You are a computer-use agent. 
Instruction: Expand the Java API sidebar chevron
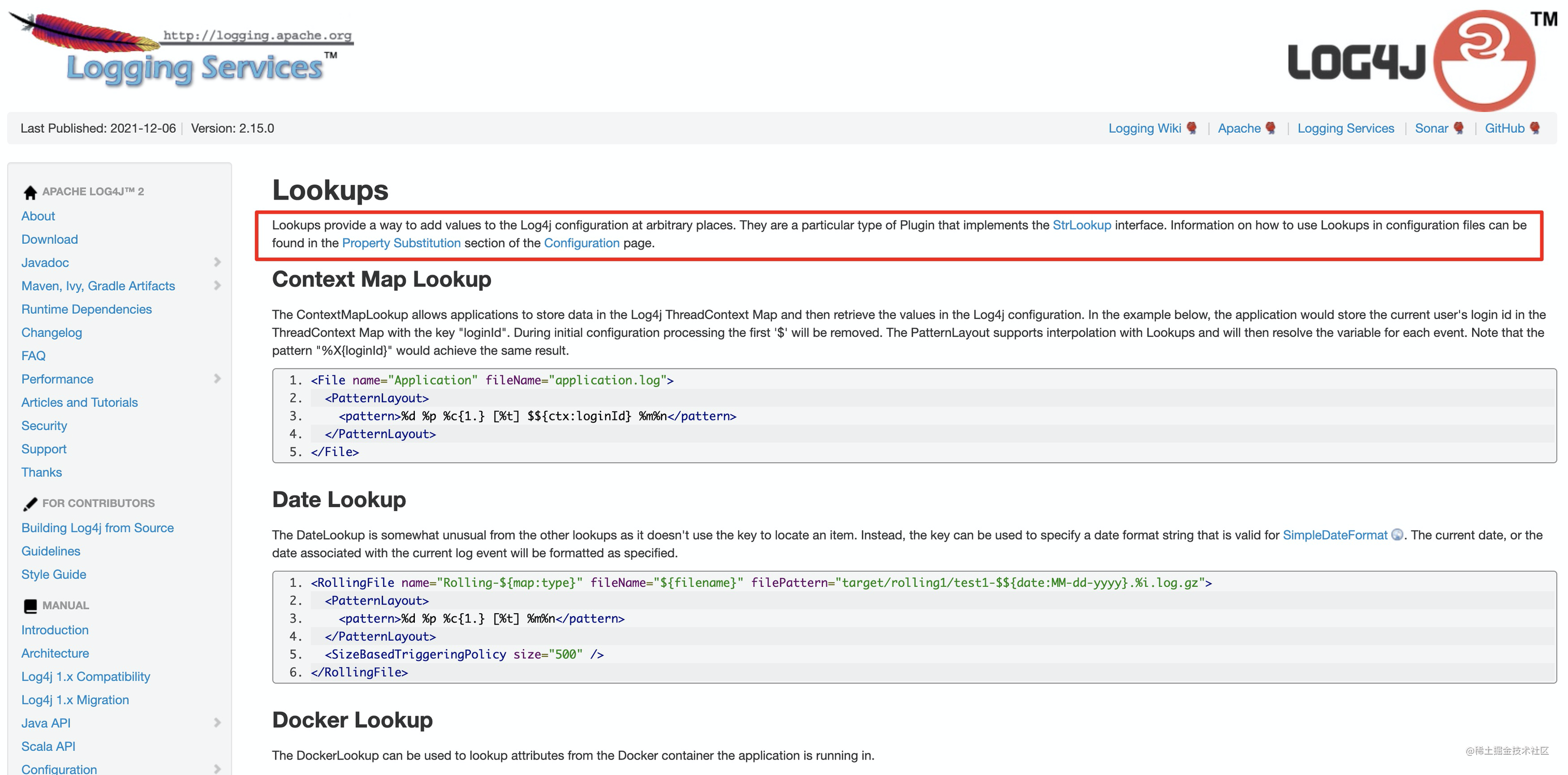217,723
